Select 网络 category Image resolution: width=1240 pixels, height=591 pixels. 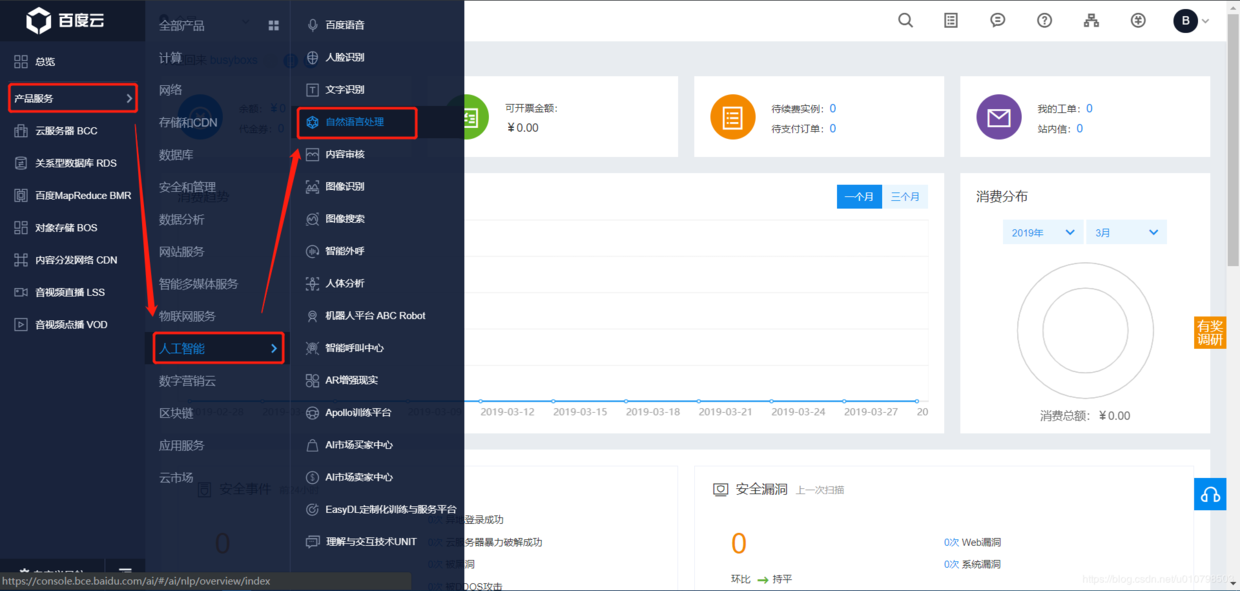(x=170, y=90)
